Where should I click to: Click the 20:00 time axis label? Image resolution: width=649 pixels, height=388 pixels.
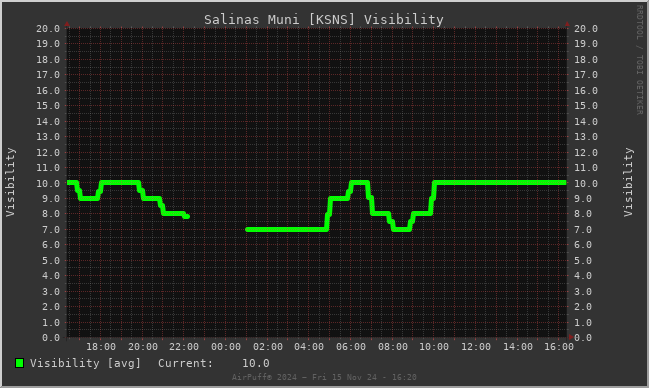point(143,347)
